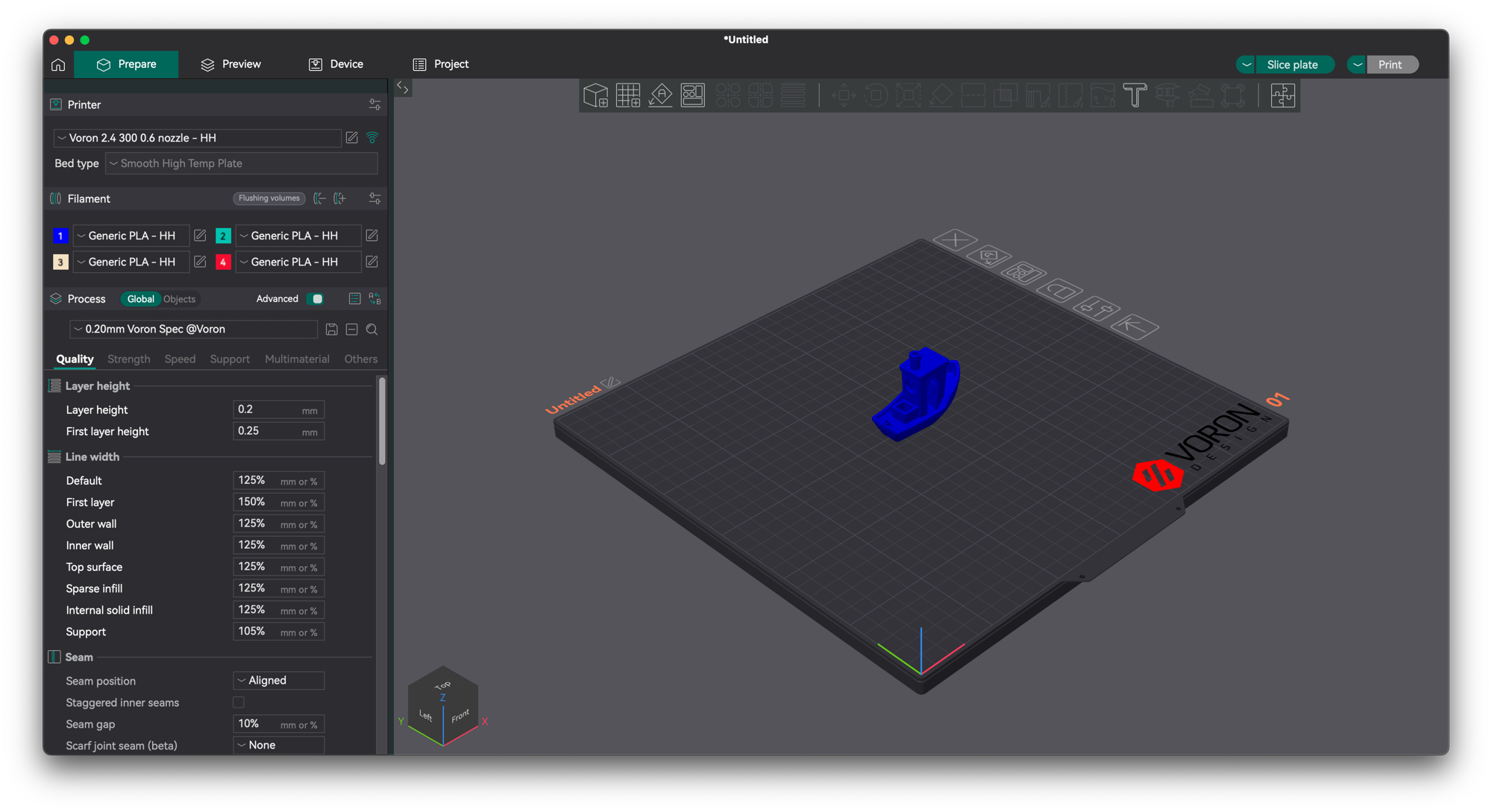
Task: Open Flushing volumes dialog
Action: (x=269, y=198)
